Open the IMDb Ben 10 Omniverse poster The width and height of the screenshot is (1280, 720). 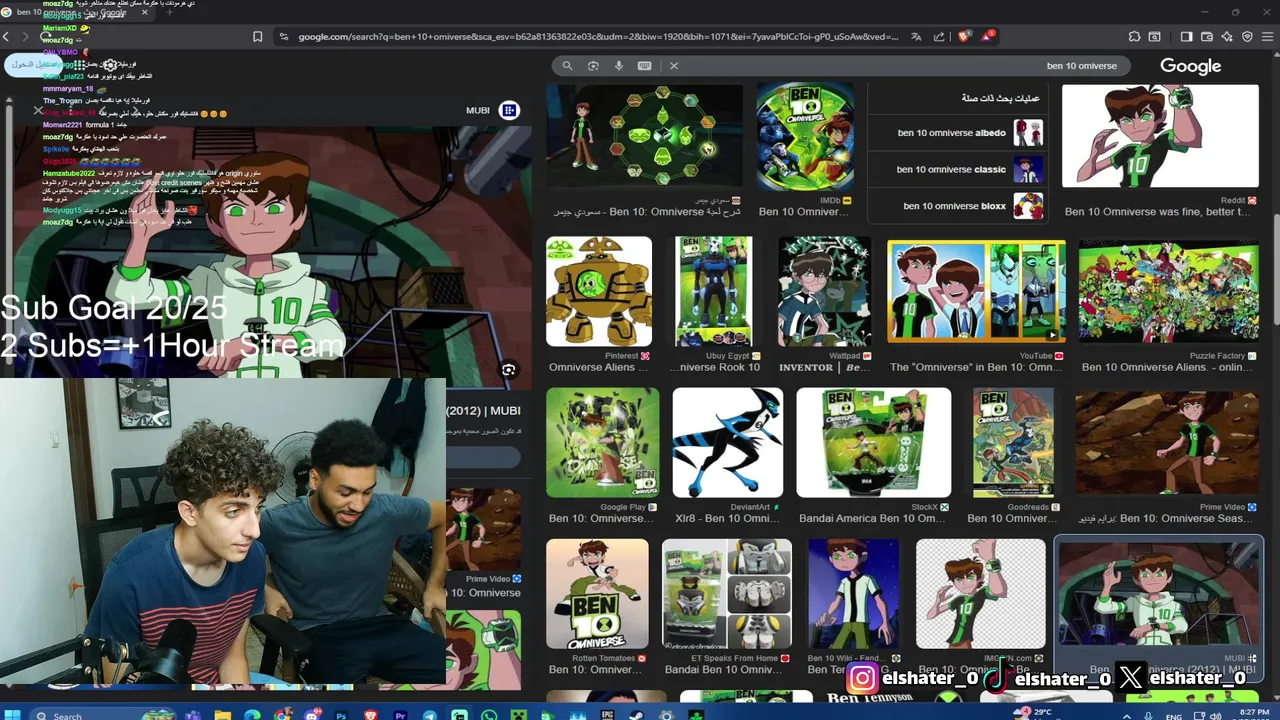click(x=805, y=138)
